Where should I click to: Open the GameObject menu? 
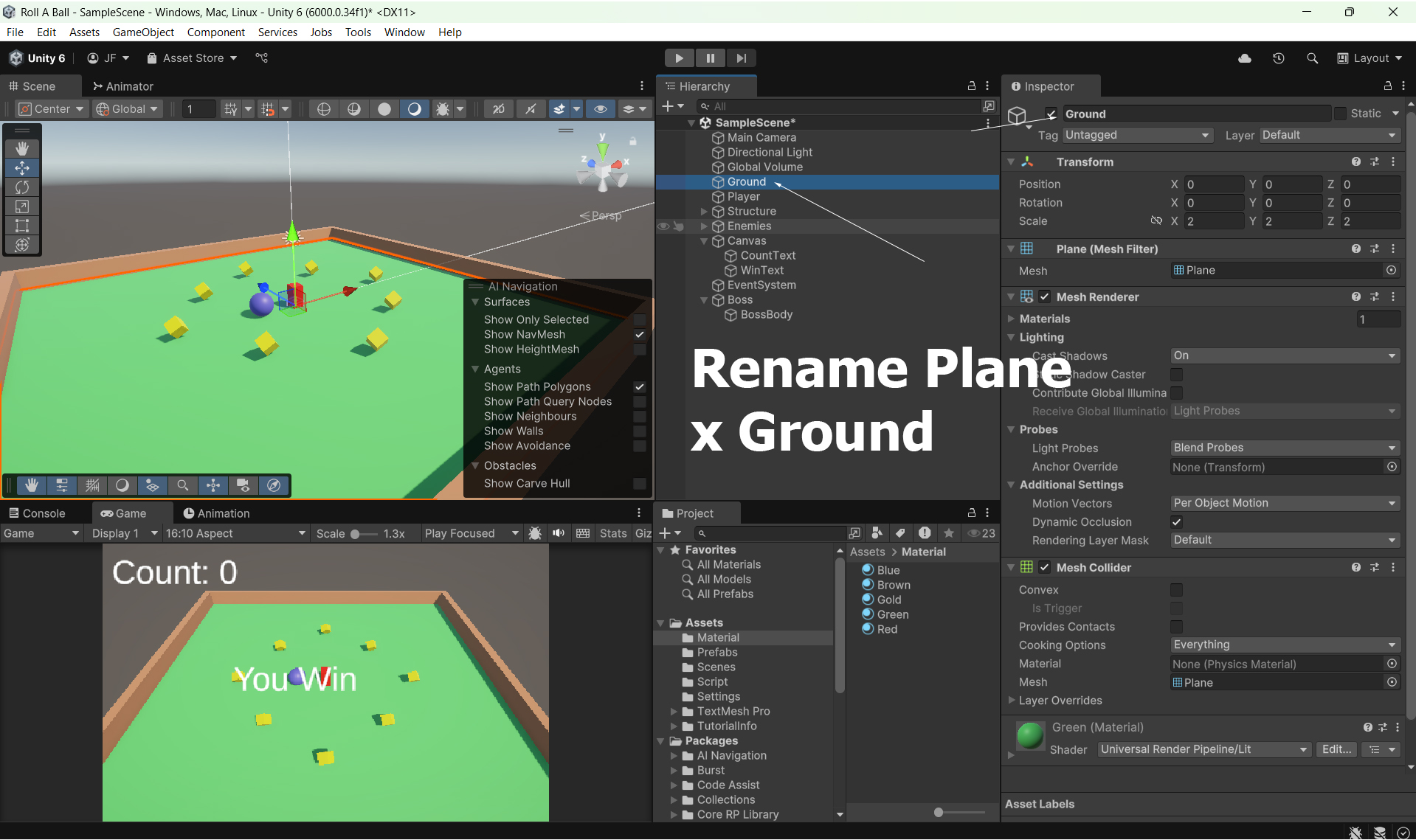143,32
